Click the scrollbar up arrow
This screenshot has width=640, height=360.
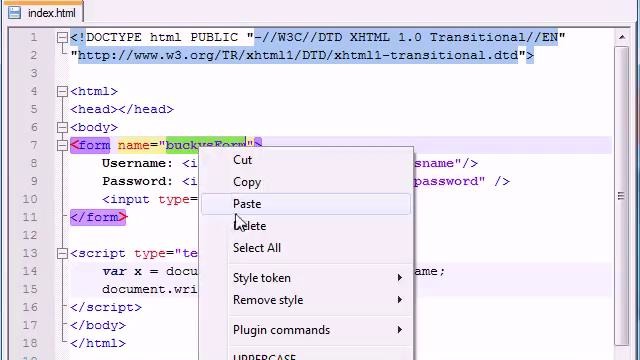click(622, 37)
